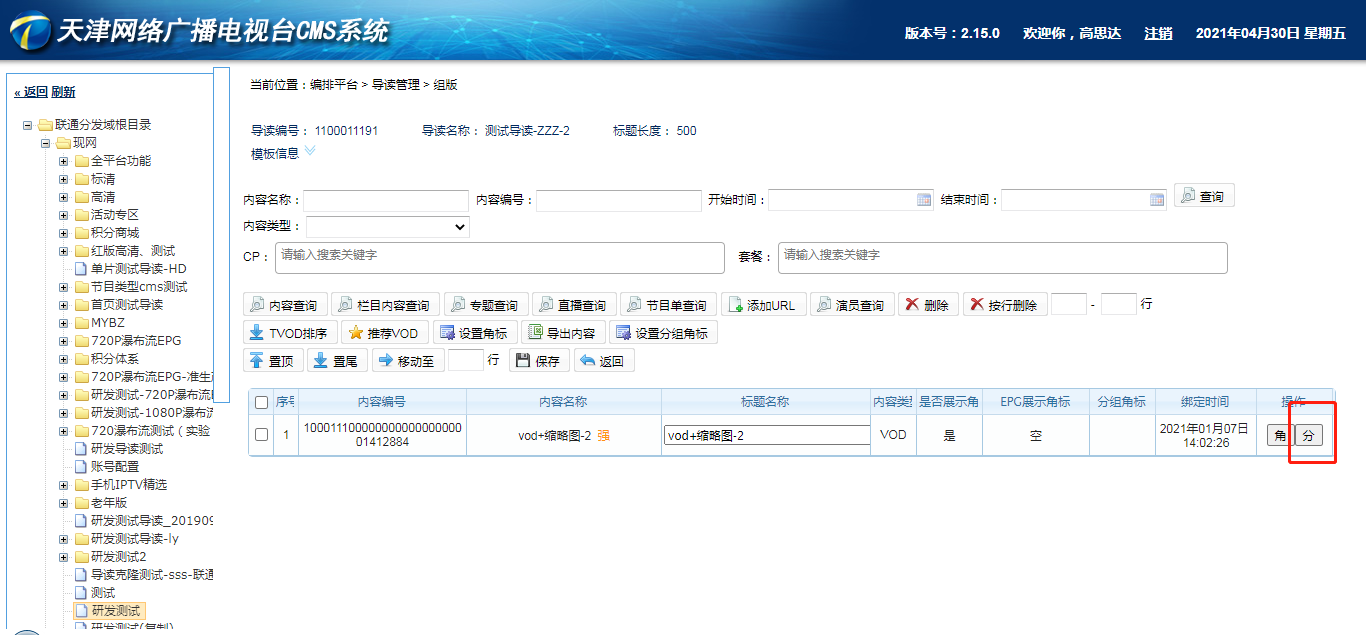Select 单片测试导读-HD tree item
The height and width of the screenshot is (635, 1366).
click(x=138, y=269)
